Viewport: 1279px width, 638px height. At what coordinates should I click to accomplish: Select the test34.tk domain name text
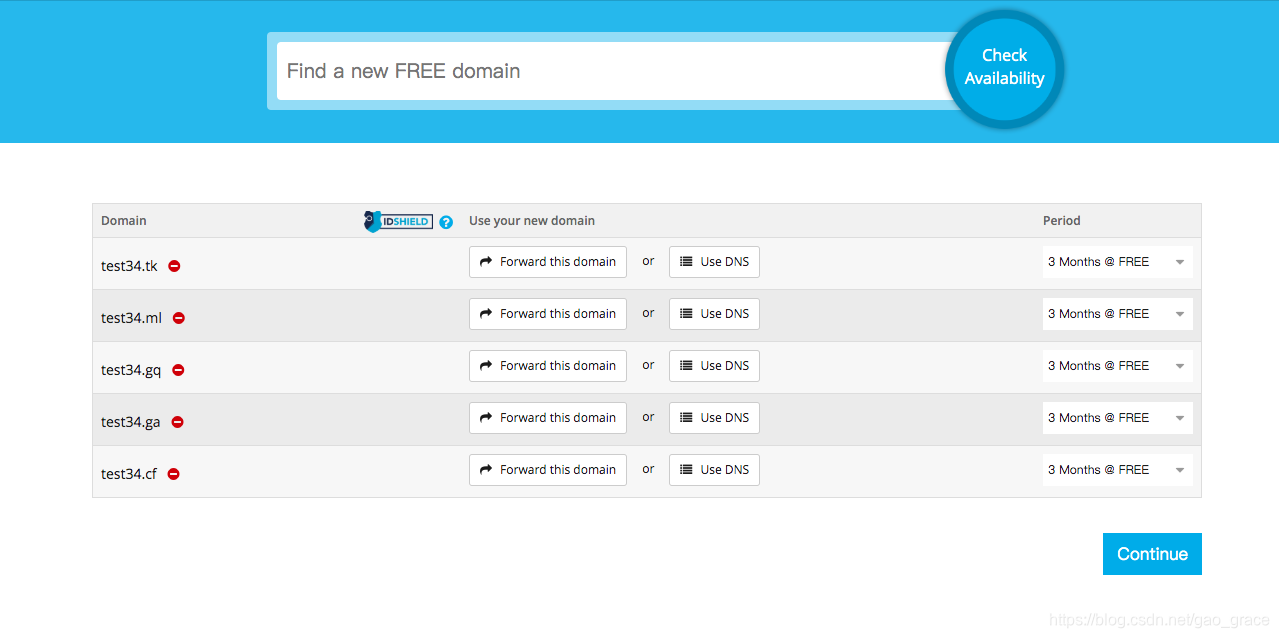click(x=129, y=266)
